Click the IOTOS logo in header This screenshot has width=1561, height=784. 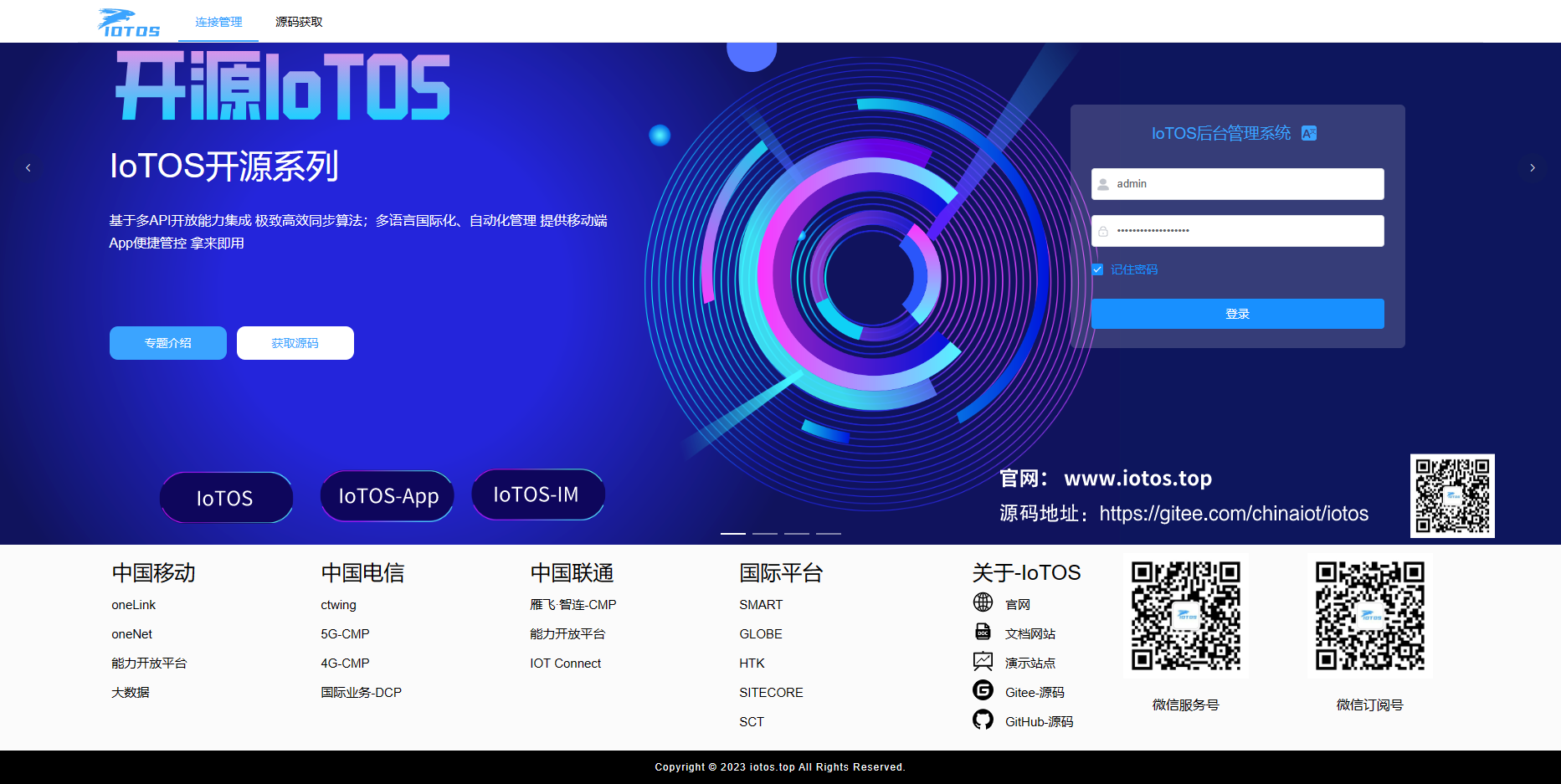[129, 23]
